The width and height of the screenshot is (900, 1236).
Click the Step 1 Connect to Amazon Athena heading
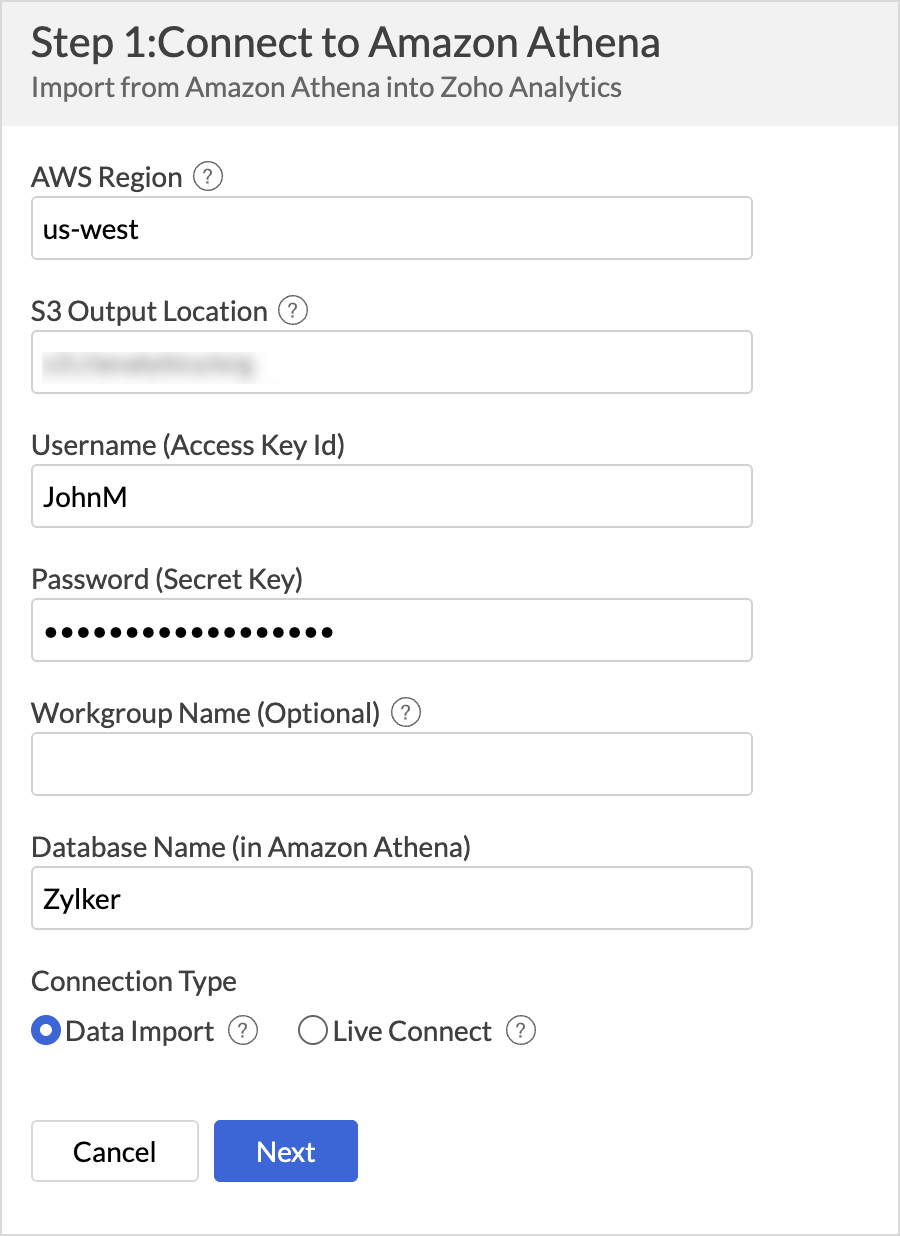tap(346, 43)
